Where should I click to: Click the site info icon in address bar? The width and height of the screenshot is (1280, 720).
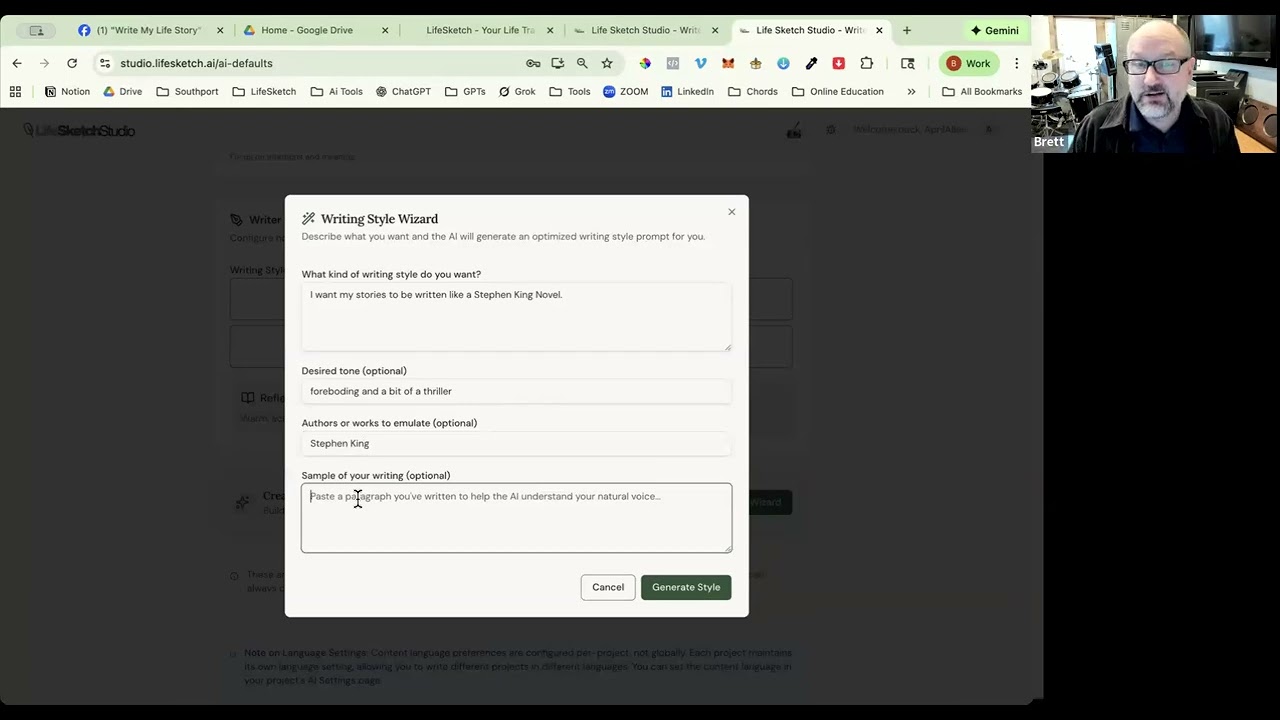tap(105, 63)
